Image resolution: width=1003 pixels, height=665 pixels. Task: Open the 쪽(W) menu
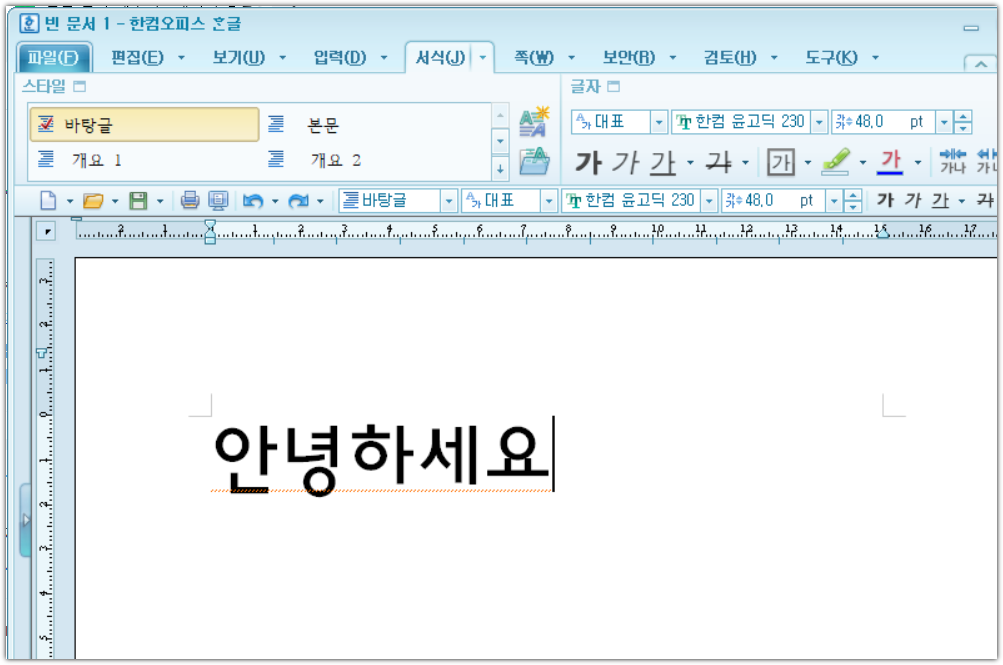point(533,58)
